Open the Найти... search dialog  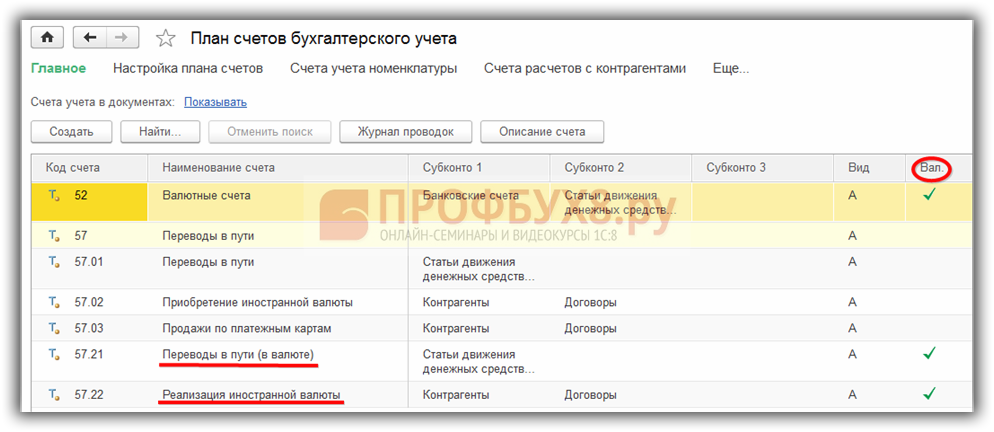160,132
